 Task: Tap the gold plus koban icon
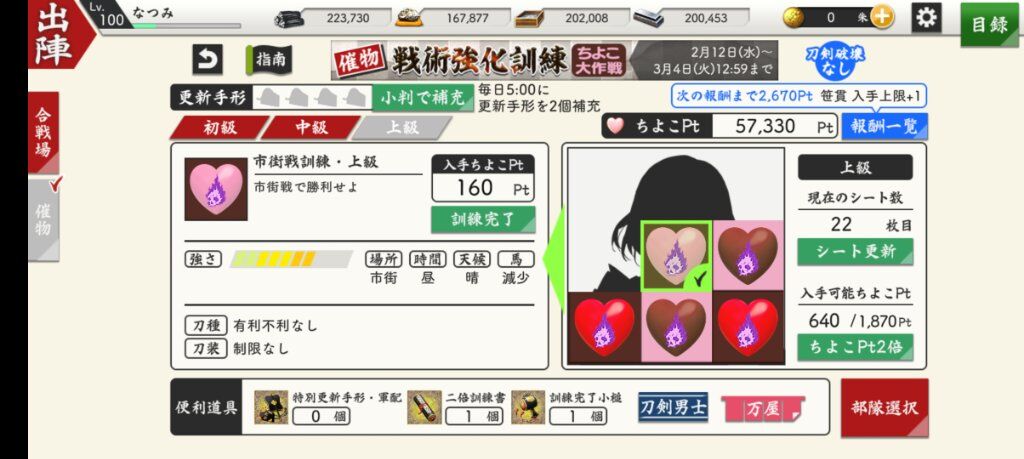882,18
